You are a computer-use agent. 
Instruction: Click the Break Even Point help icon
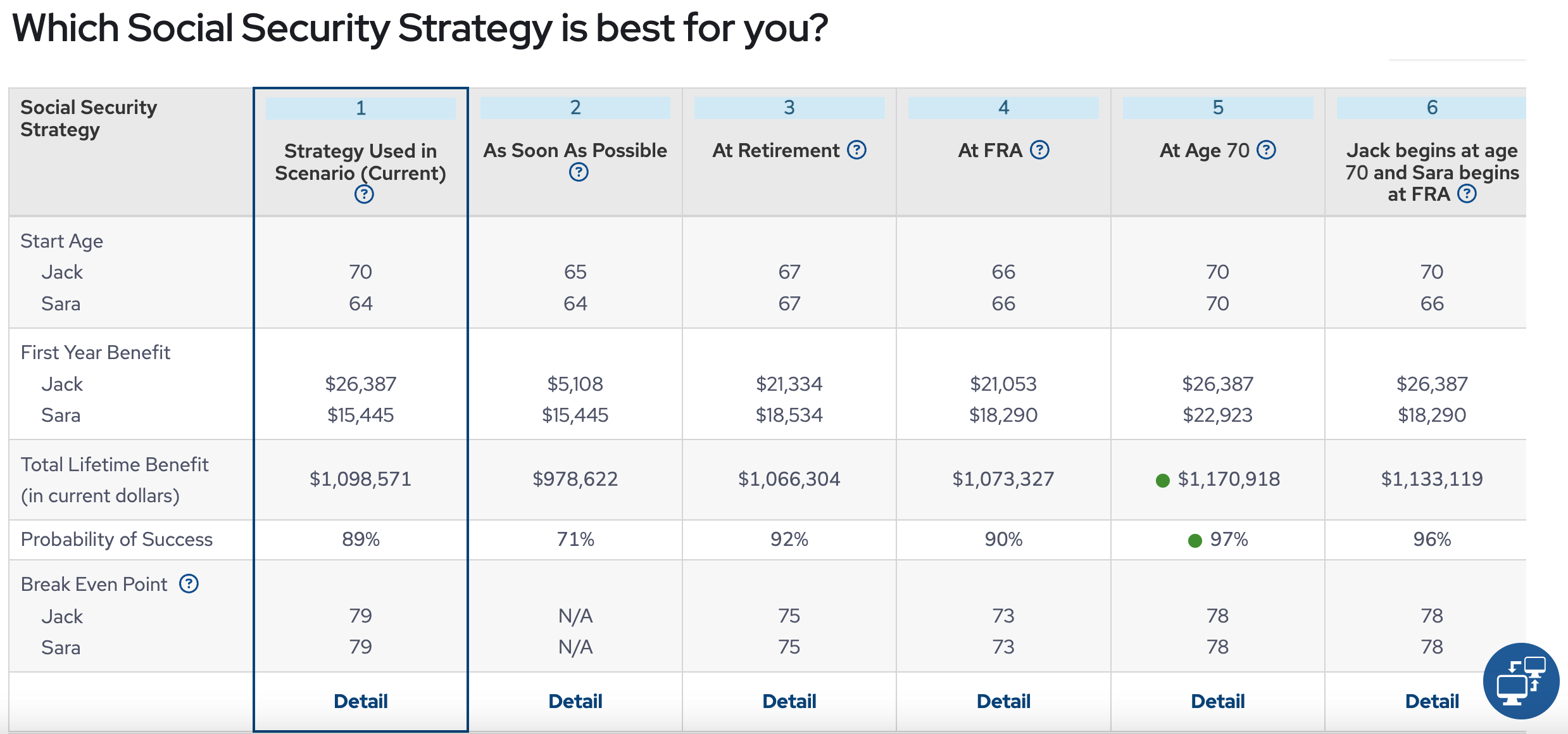(x=190, y=583)
